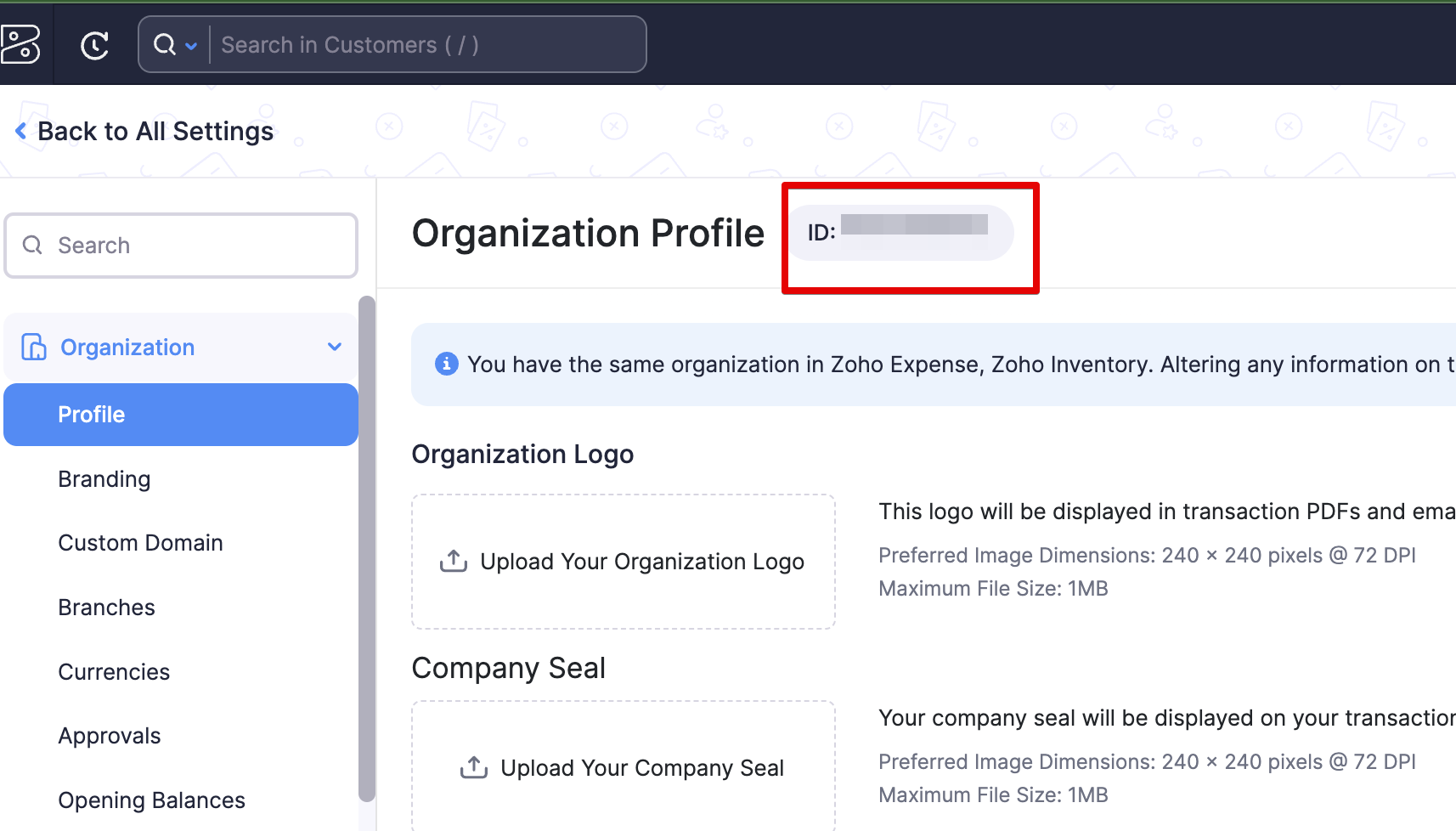Screen dimensions: 1456x831
Task: Go to Custom Domain settings
Action: [x=140, y=543]
